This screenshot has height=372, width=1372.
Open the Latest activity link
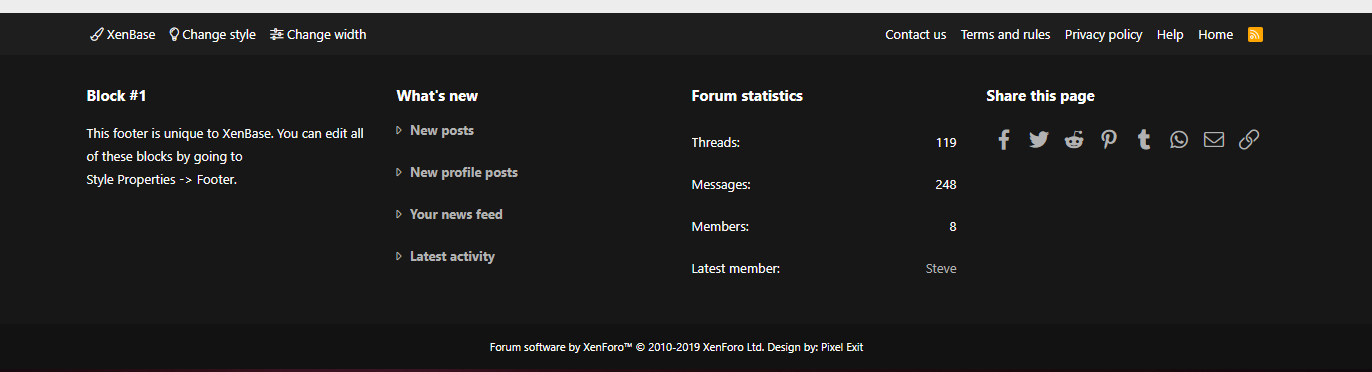(x=452, y=256)
